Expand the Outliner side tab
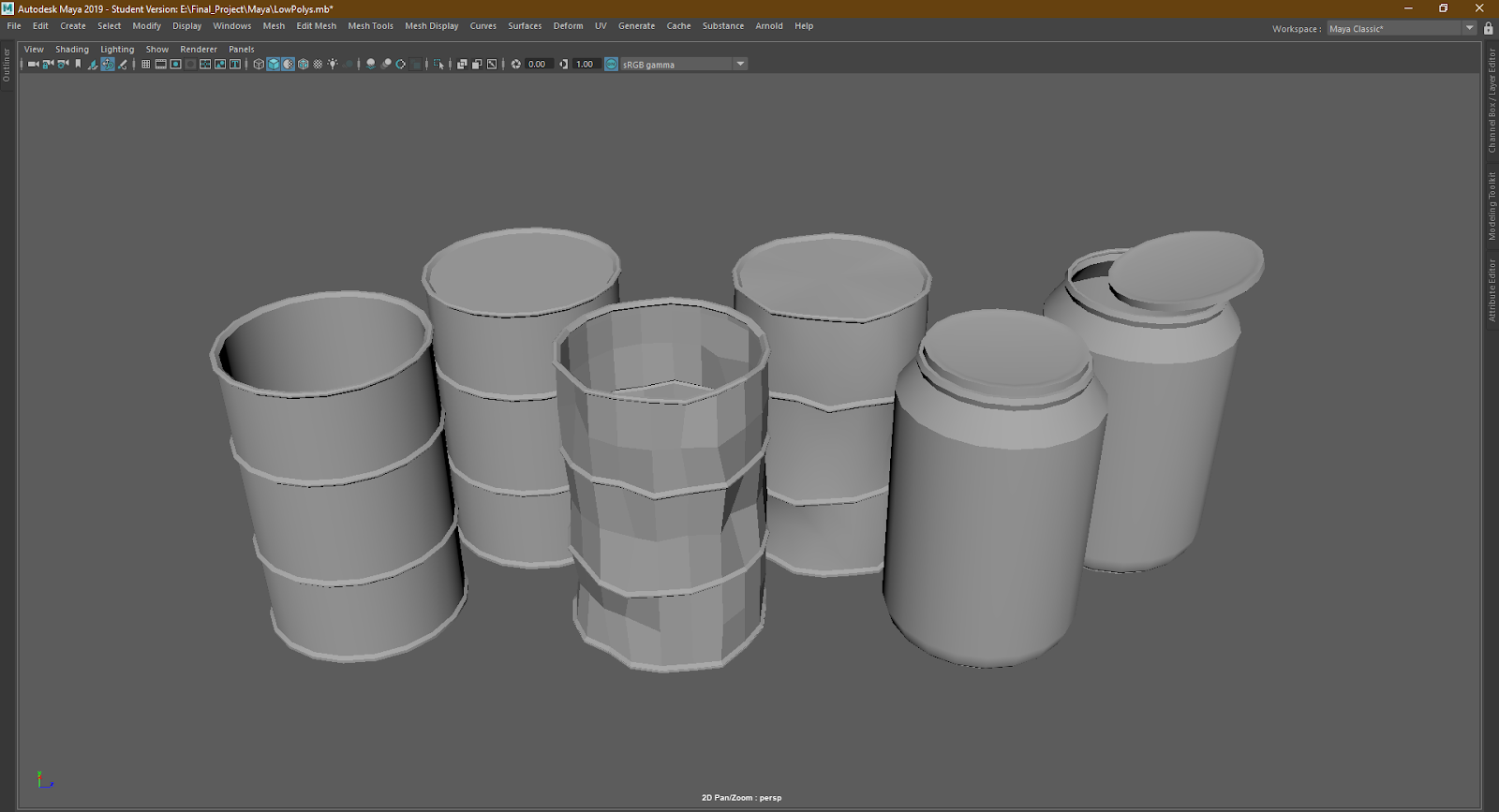This screenshot has height=812, width=1499. [7, 66]
